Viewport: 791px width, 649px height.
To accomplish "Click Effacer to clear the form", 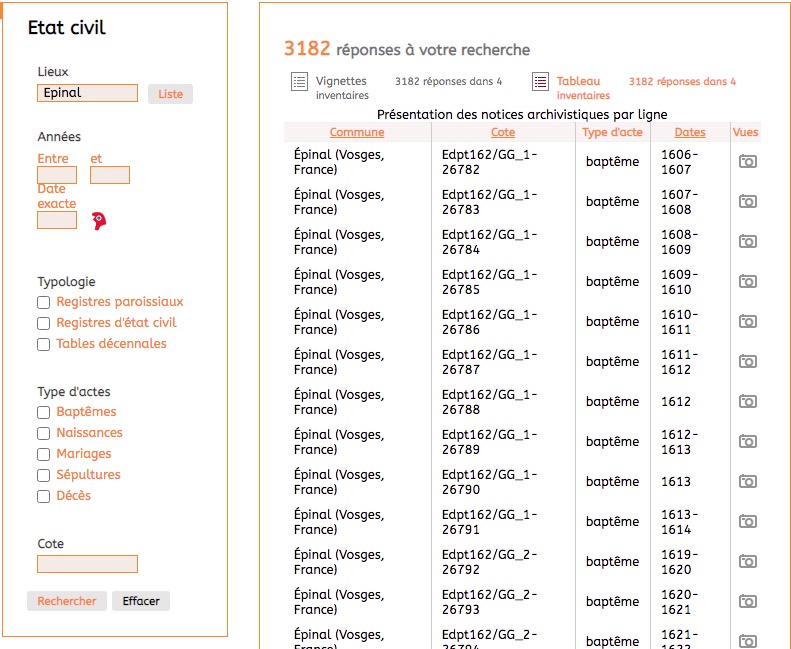I will (x=141, y=601).
